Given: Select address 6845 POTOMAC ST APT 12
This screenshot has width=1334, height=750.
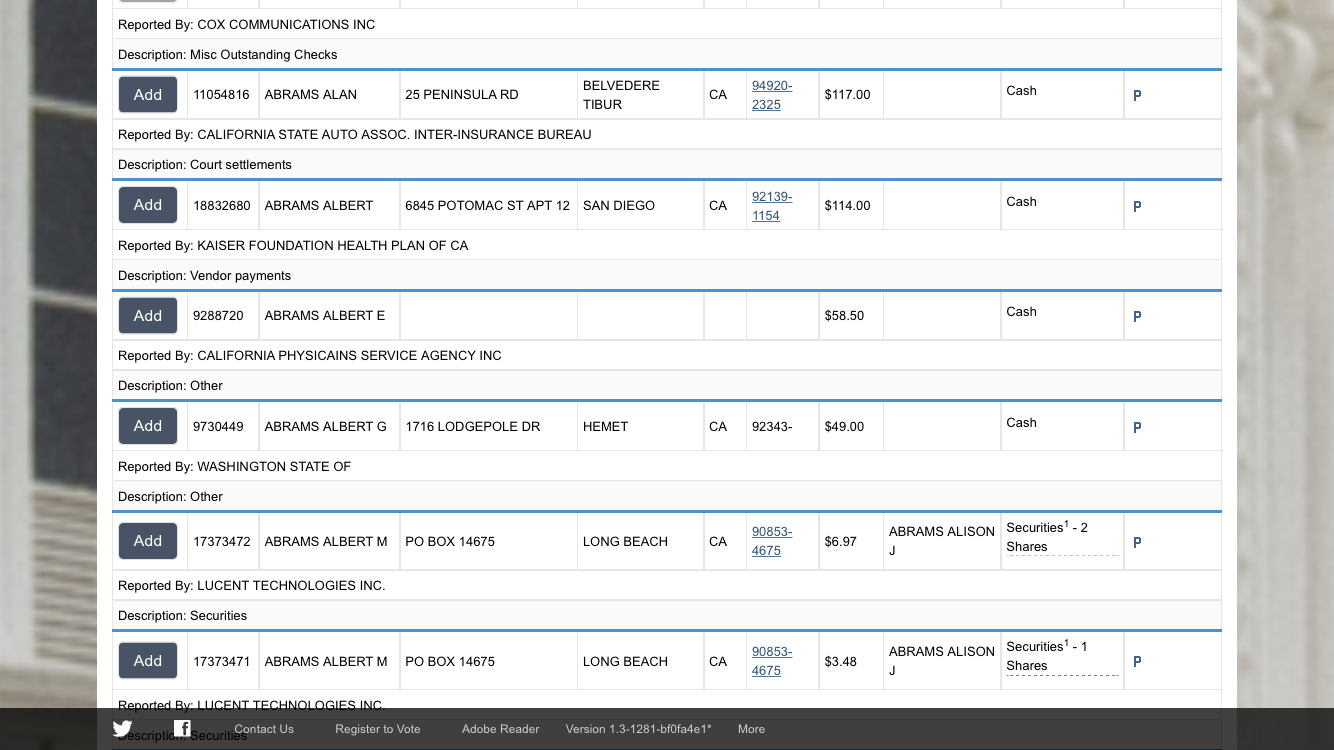Looking at the screenshot, I should point(487,205).
